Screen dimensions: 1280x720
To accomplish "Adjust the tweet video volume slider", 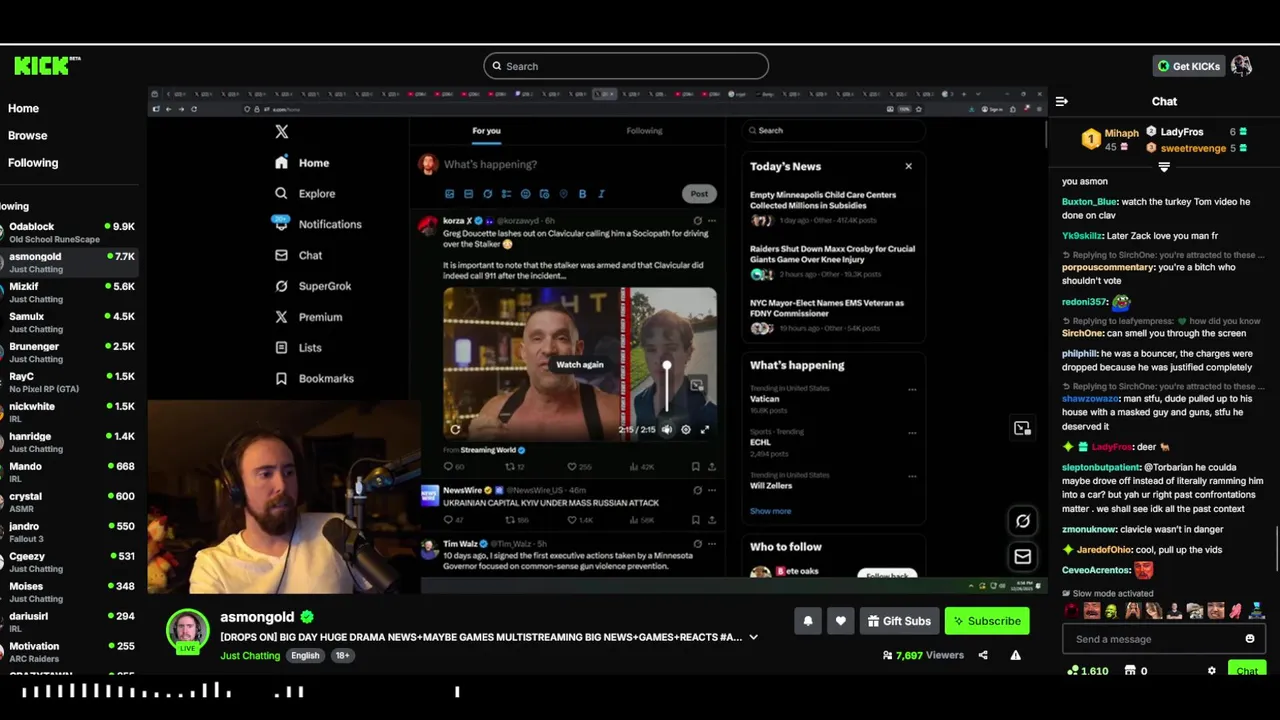I will (667, 386).
